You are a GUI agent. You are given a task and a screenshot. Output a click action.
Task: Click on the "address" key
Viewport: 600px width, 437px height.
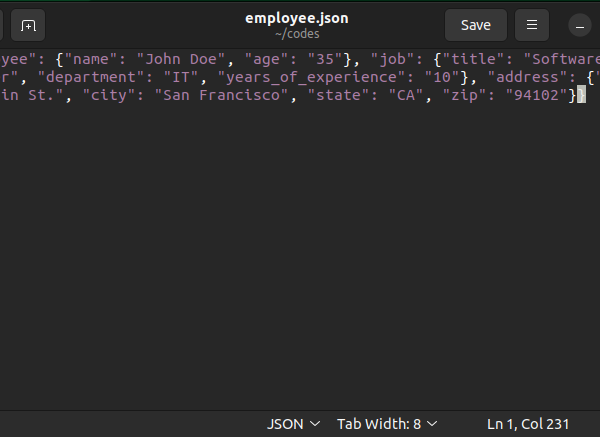(x=527, y=77)
